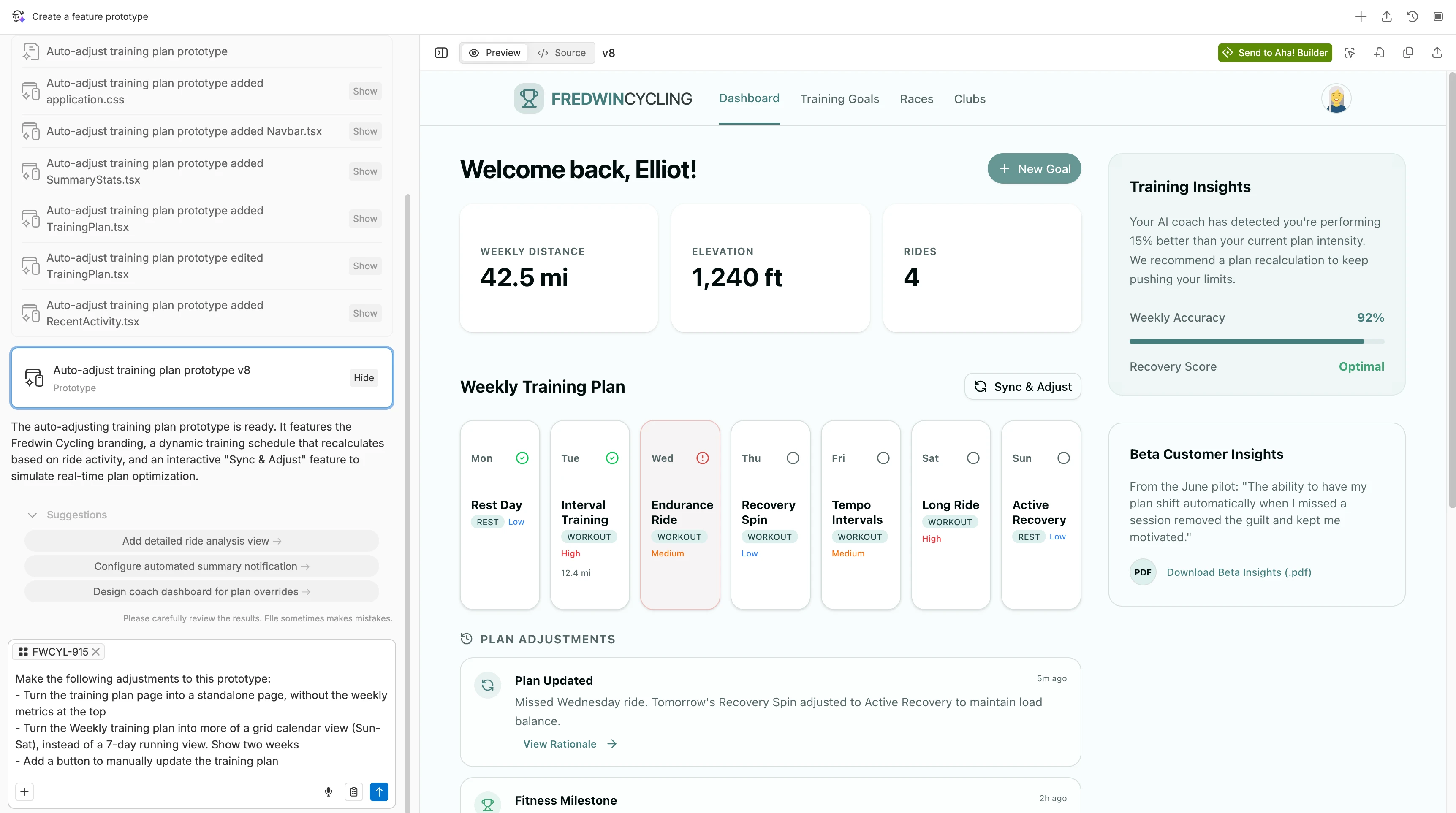Select the Sat Long Ride card
The image size is (1456, 813).
pos(951,514)
